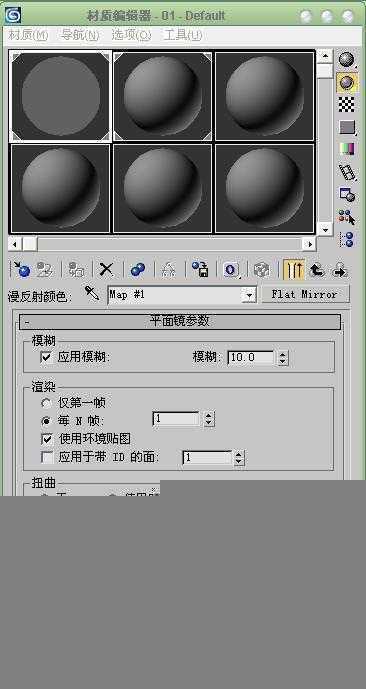
Task: Click the 3ds Max logo in title bar
Action: pyautogui.click(x=12, y=15)
